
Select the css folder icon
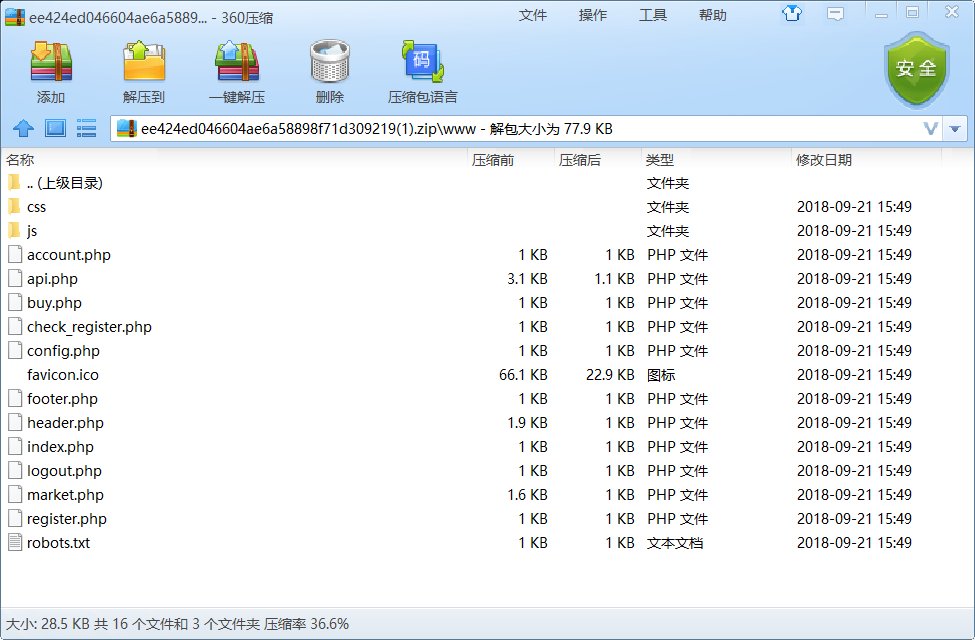click(x=14, y=206)
